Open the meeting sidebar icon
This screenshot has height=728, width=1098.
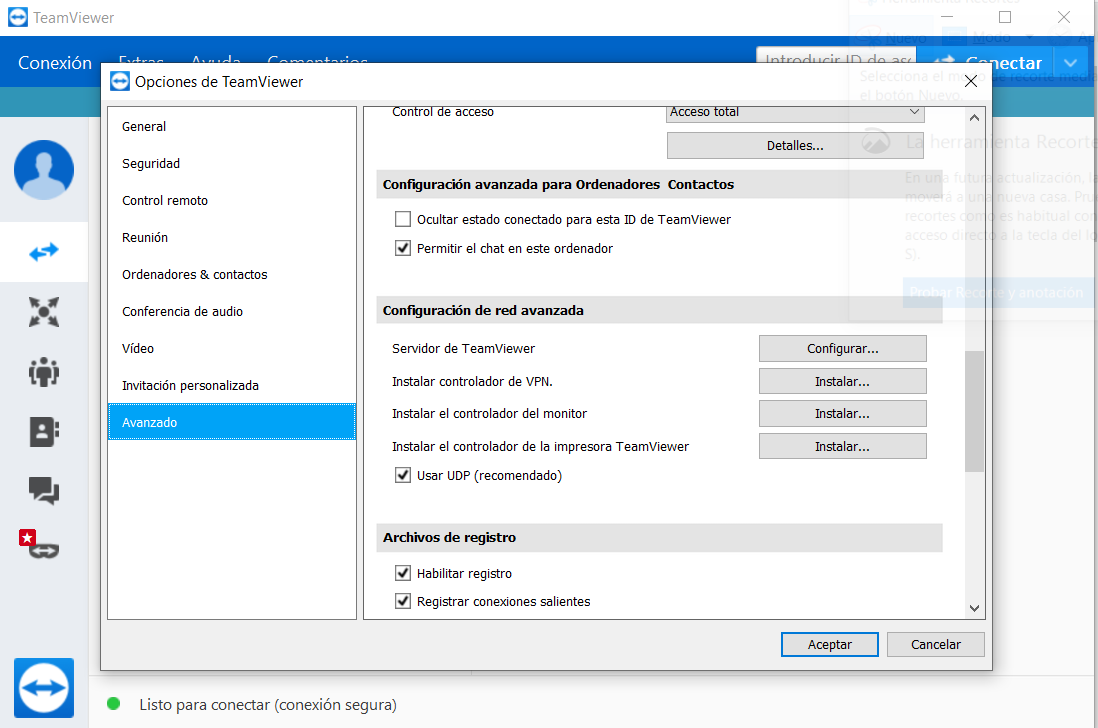click(44, 372)
